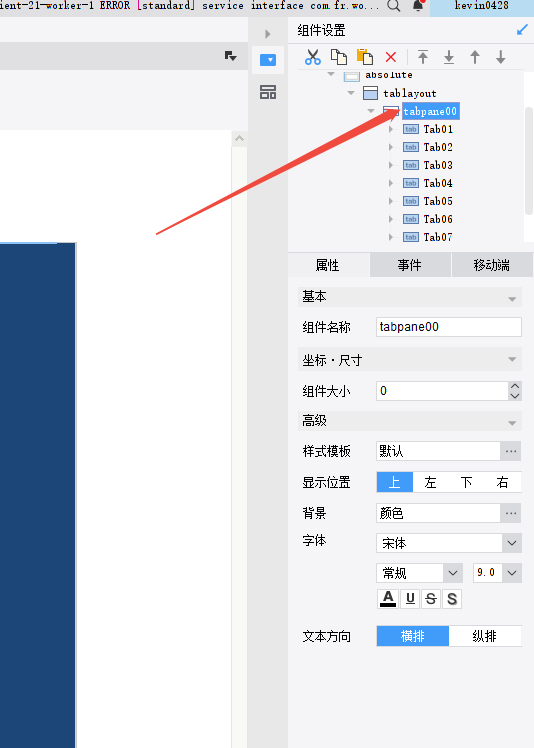Switch to the 事件 tab
534x748 pixels.
[410, 265]
